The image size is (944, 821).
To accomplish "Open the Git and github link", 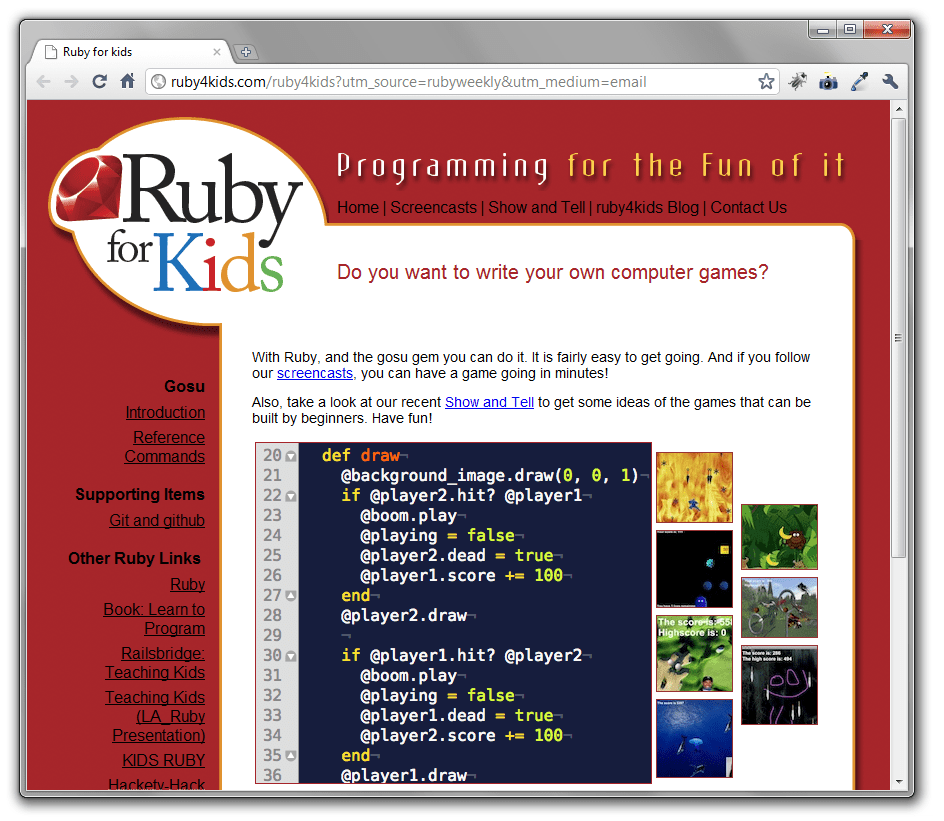I will [x=157, y=521].
